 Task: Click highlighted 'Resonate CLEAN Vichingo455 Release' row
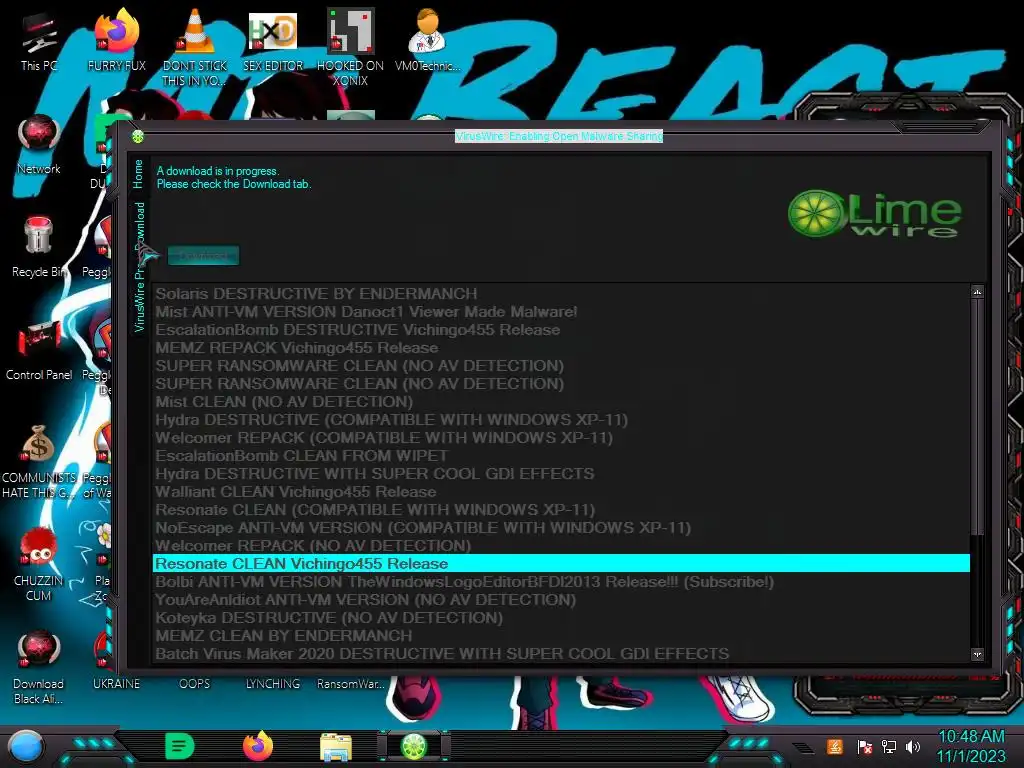561,564
